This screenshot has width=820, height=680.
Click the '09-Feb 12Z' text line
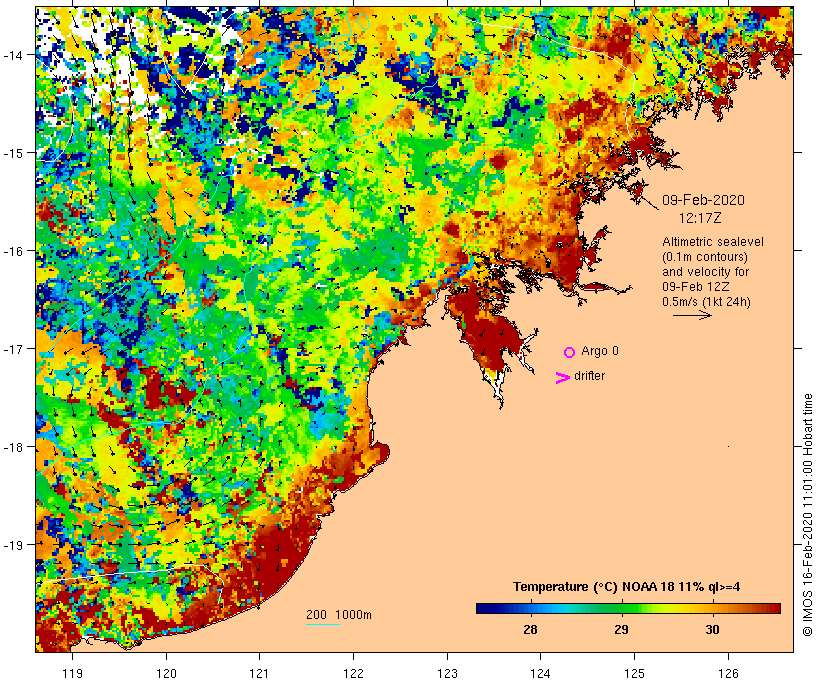(x=696, y=287)
